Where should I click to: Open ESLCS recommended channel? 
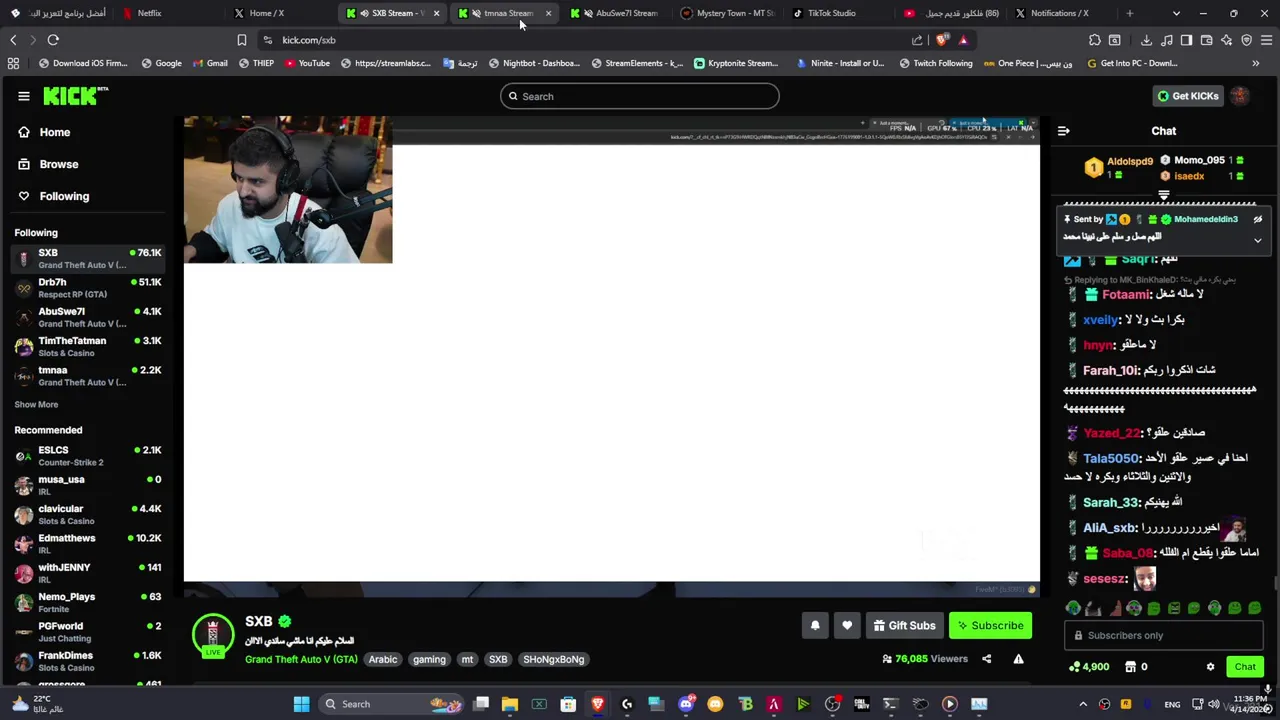click(88, 456)
